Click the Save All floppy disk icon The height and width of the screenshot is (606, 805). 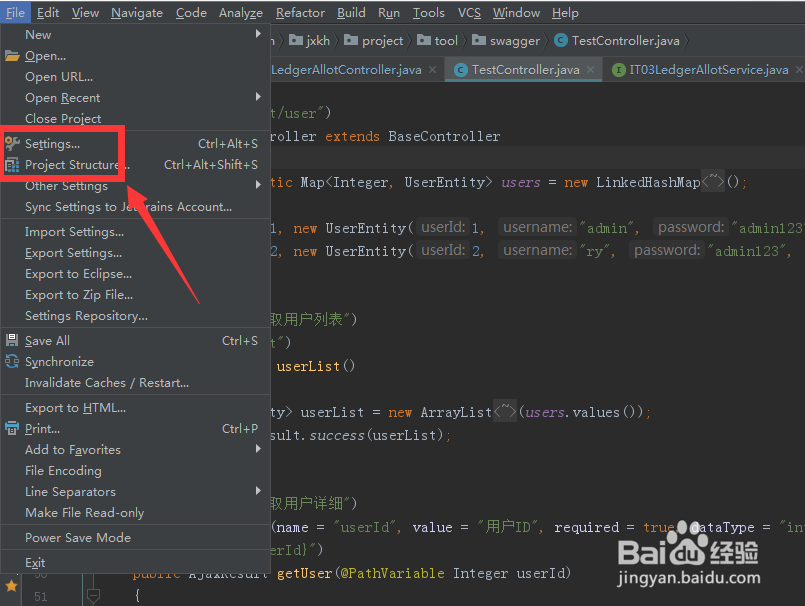click(12, 340)
